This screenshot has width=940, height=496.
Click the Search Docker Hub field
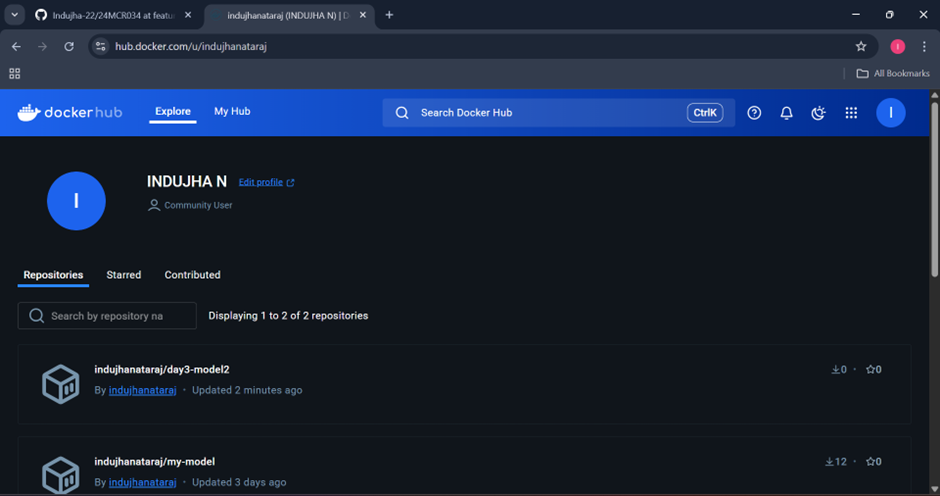[559, 113]
